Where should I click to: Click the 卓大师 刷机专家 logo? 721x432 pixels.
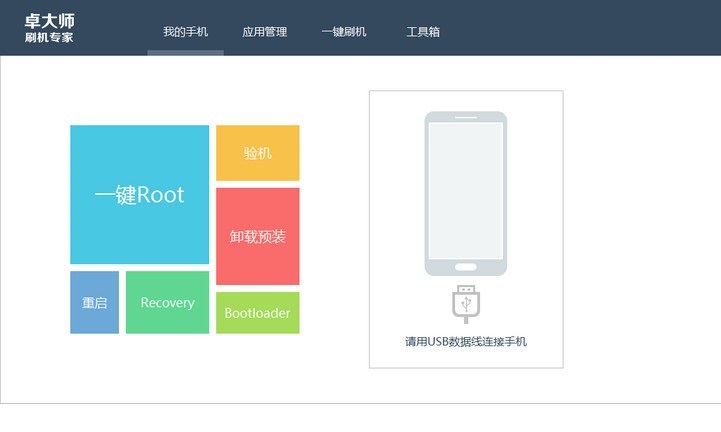coord(49,28)
